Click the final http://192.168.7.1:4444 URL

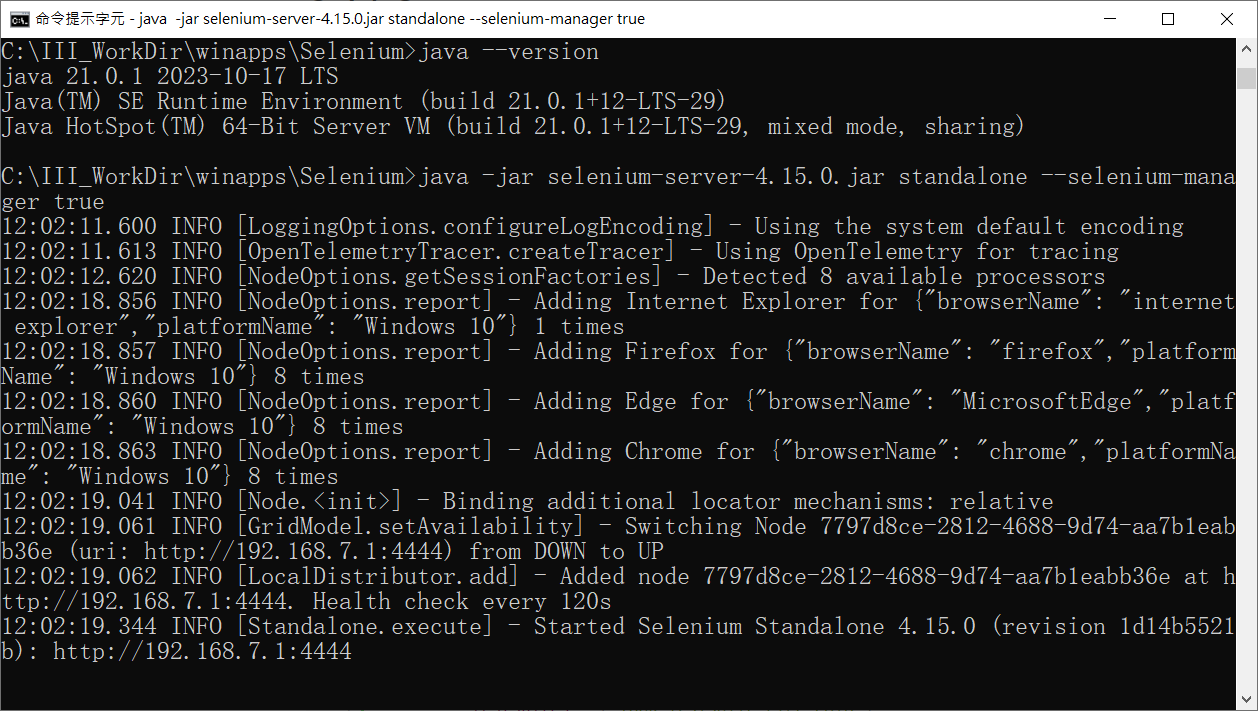tap(202, 651)
